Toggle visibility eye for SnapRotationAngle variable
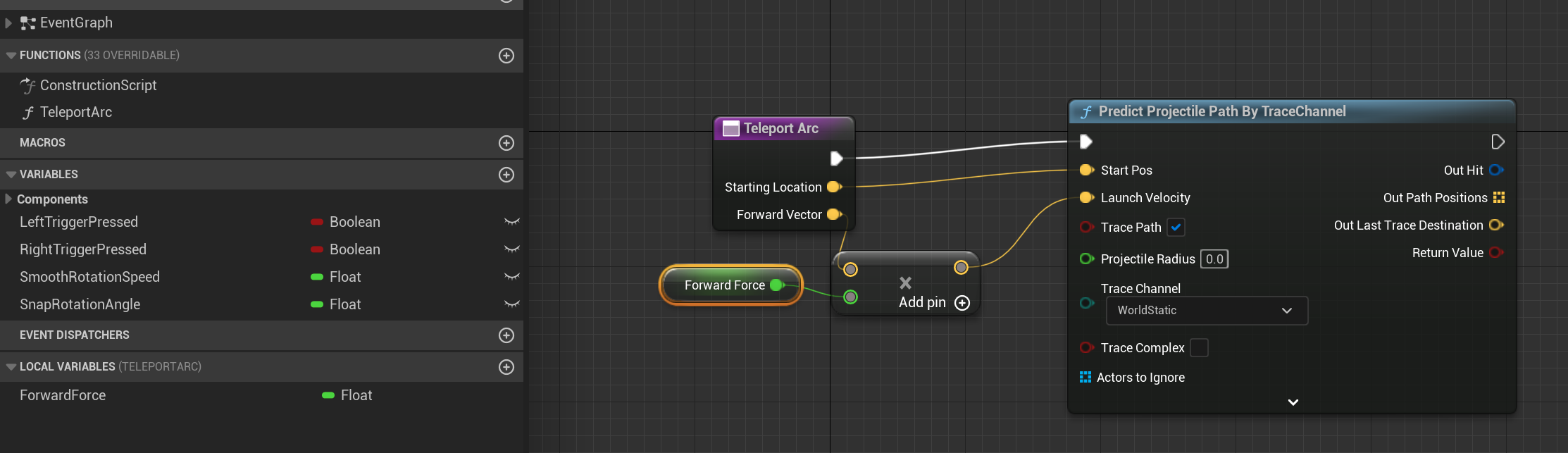This screenshot has height=453, width=1568. click(x=511, y=304)
